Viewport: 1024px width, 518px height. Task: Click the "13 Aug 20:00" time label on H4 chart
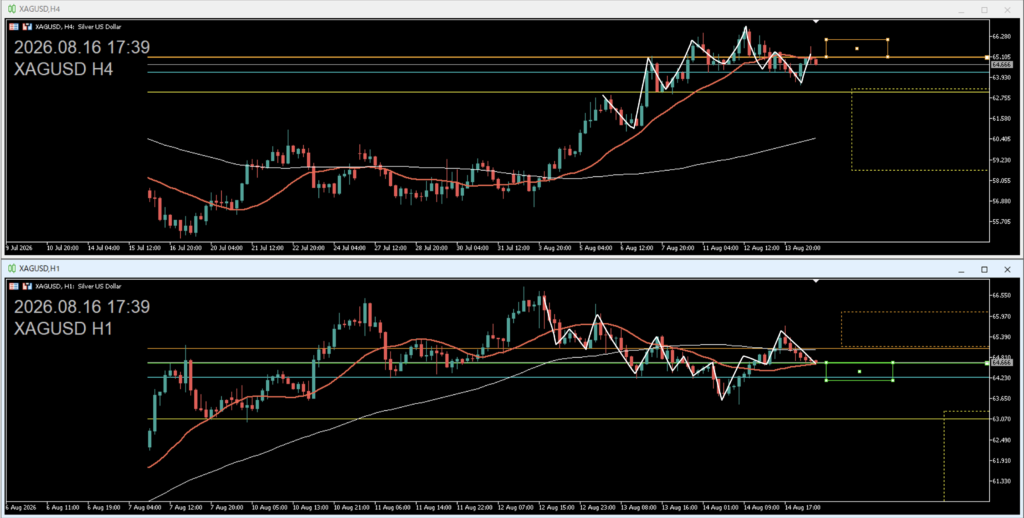coord(803,248)
